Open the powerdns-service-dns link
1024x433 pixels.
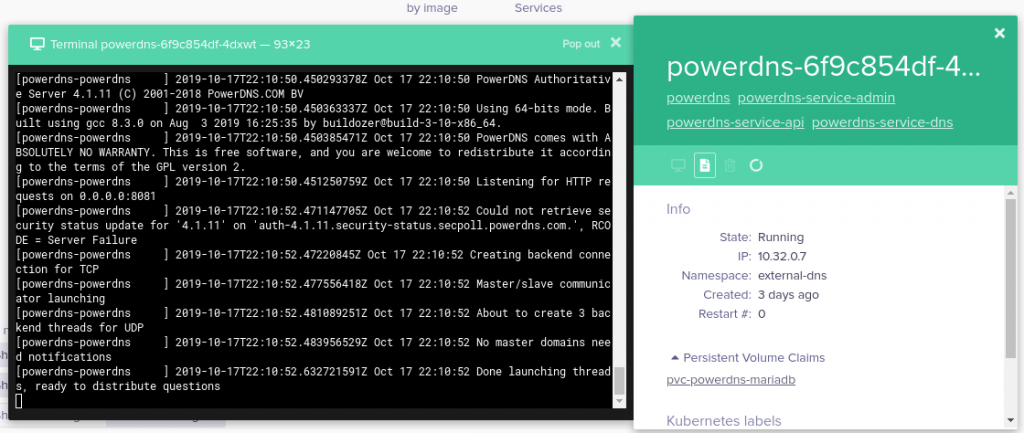click(882, 122)
